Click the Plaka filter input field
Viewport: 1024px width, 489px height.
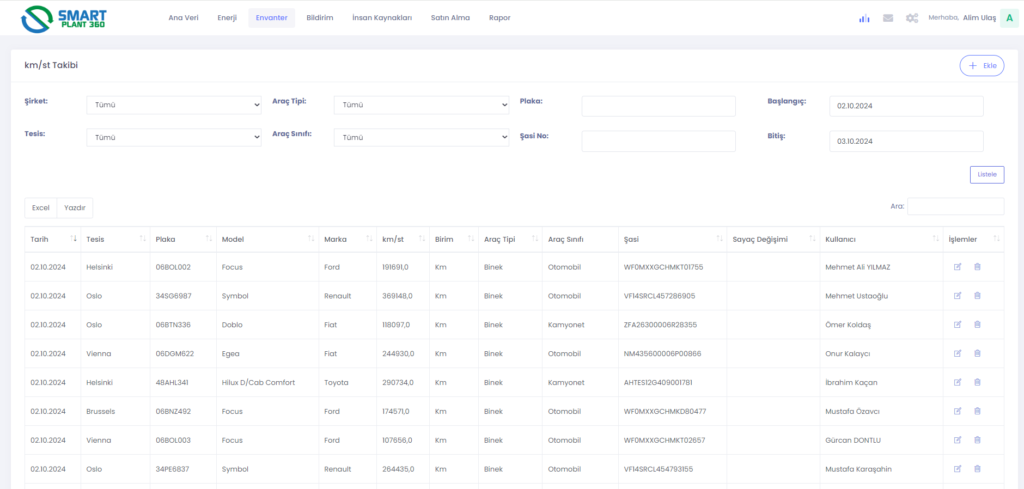[658, 106]
